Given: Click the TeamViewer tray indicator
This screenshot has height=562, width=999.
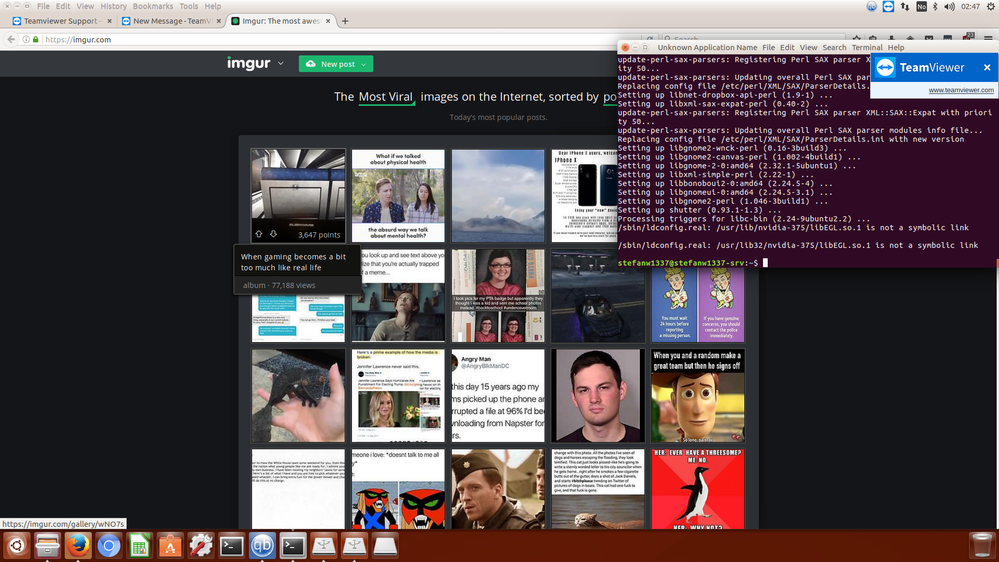Looking at the screenshot, I should [888, 6].
